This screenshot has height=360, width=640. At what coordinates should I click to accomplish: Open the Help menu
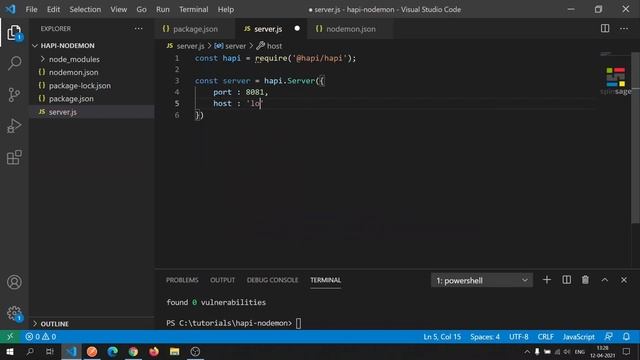point(226,9)
